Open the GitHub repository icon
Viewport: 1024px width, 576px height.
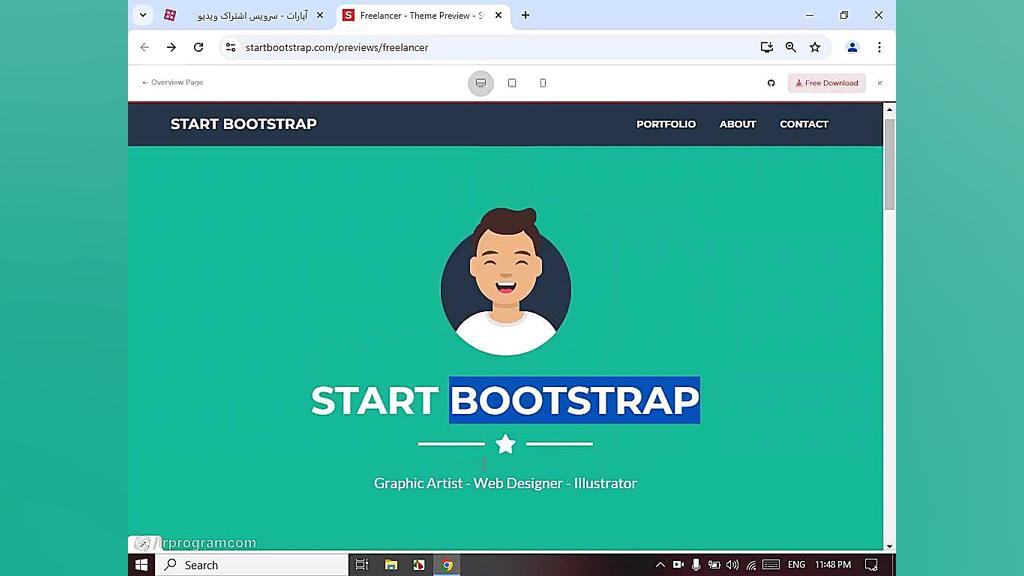pyautogui.click(x=771, y=83)
